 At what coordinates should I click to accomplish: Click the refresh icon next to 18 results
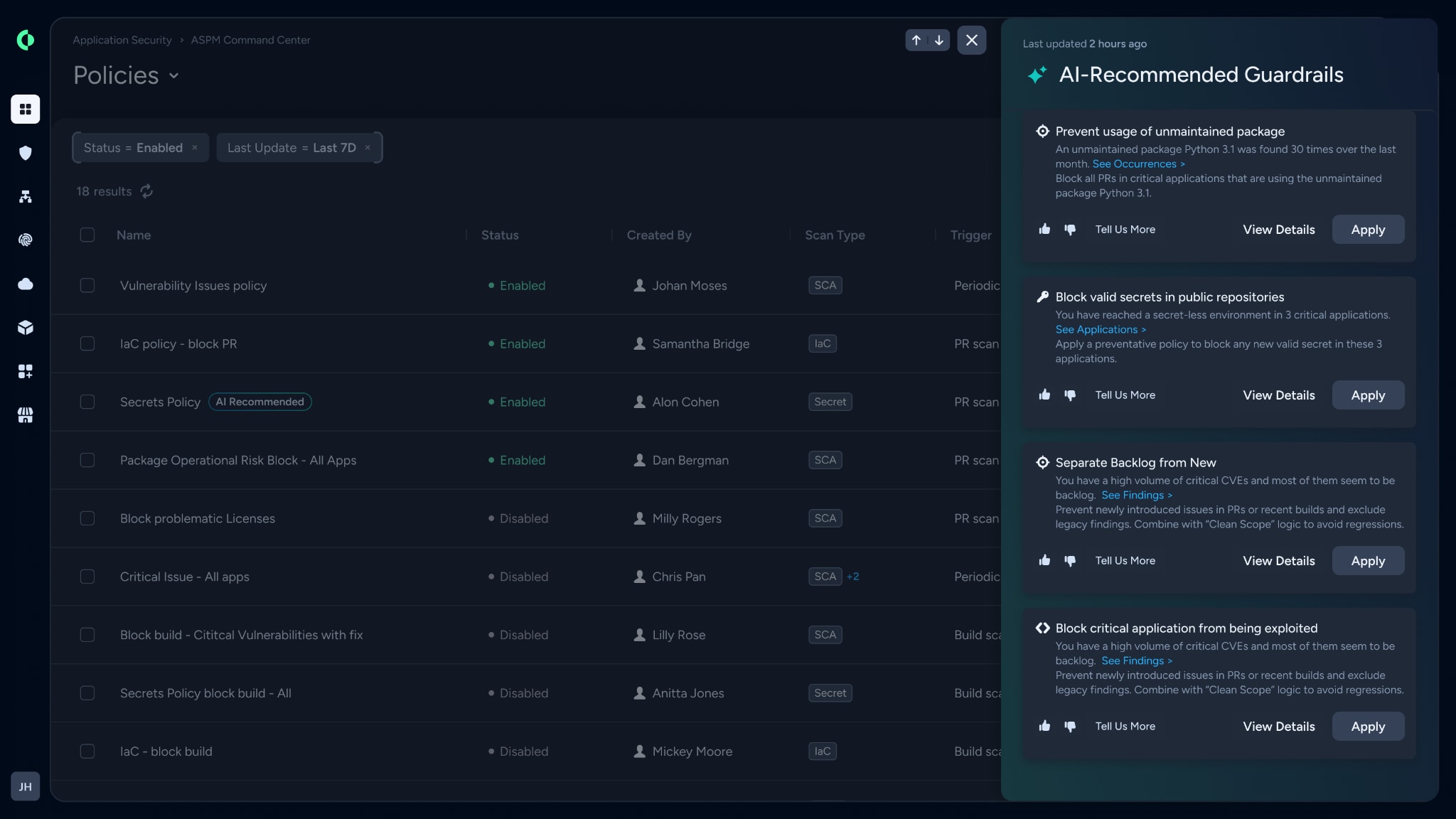[x=146, y=191]
